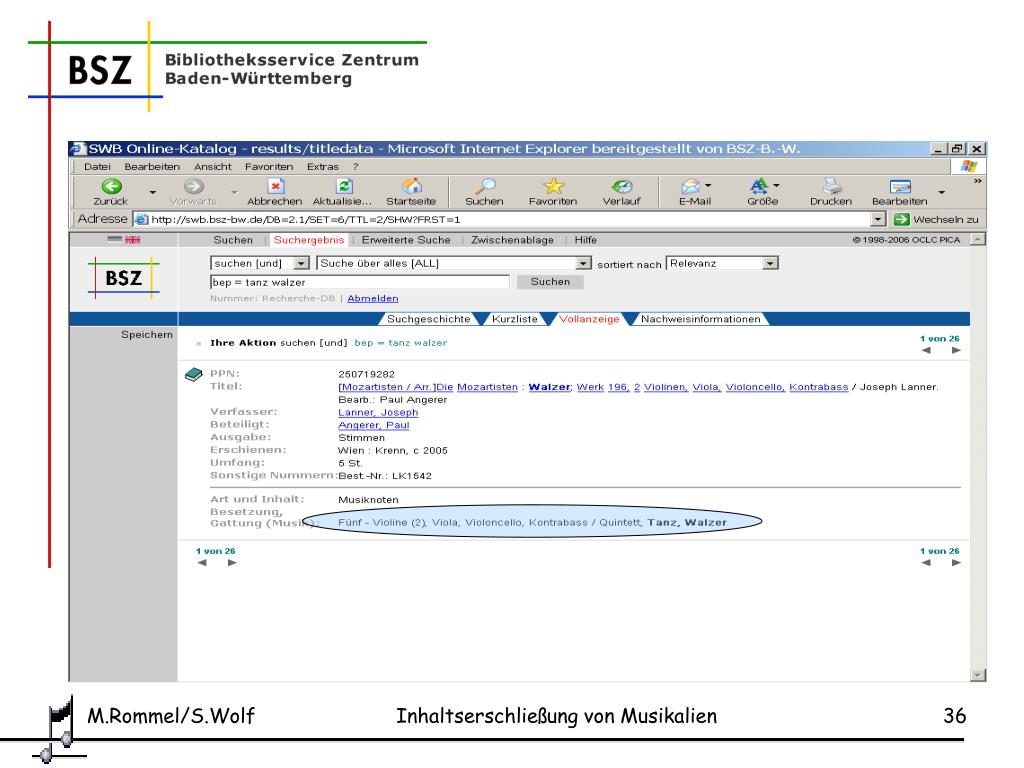Open the Bearbeiten toolbar dropdown arrow
The width and height of the screenshot is (1024, 768).
click(x=941, y=192)
